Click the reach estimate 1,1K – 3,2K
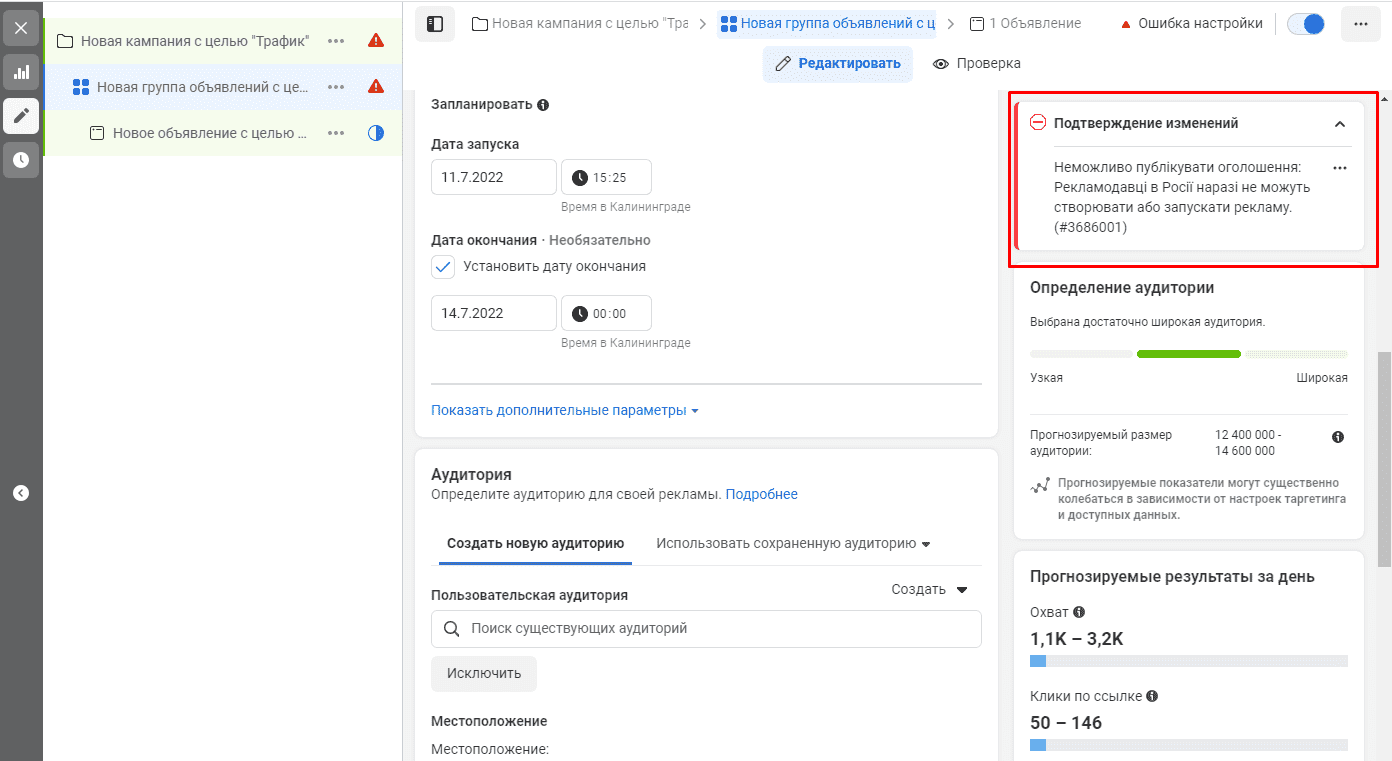This screenshot has width=1392, height=761. (1077, 639)
